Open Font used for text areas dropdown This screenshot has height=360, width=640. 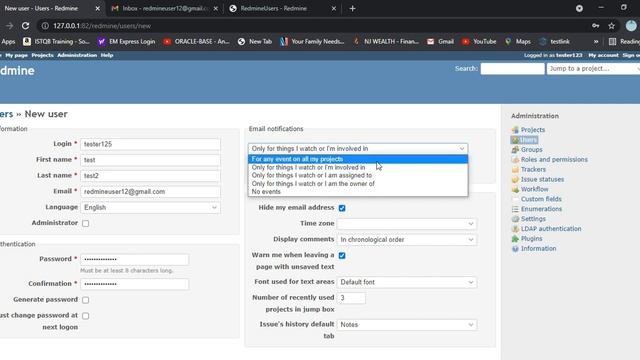[x=407, y=282]
